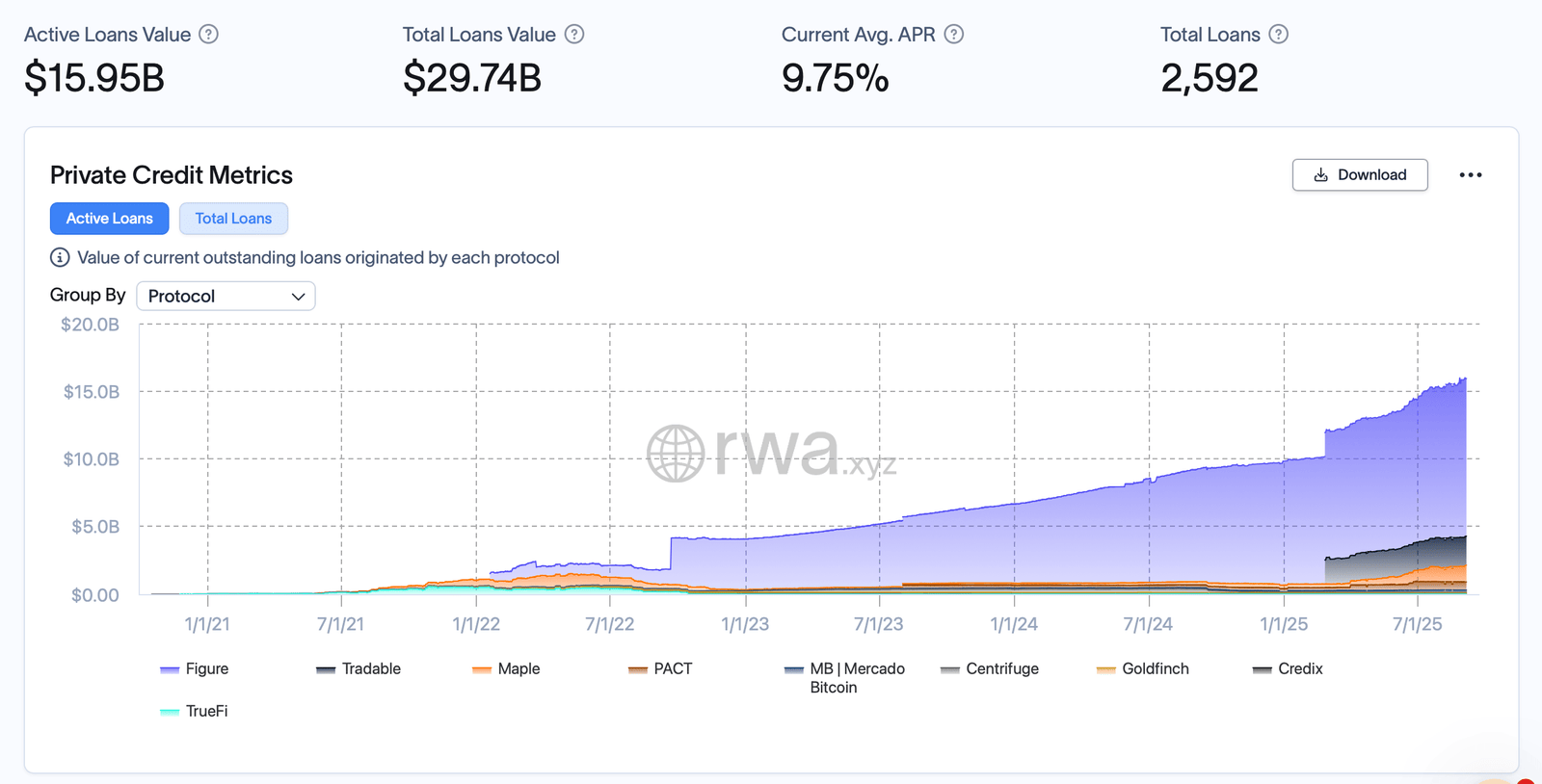Open the Current Avg. APR help icon
1542x784 pixels.
(x=952, y=34)
